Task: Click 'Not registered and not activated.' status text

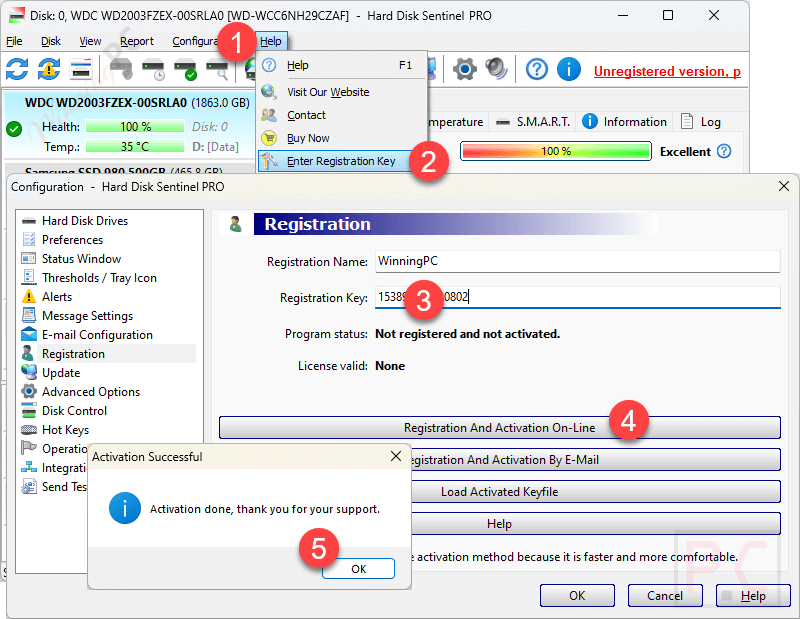Action: 467,334
